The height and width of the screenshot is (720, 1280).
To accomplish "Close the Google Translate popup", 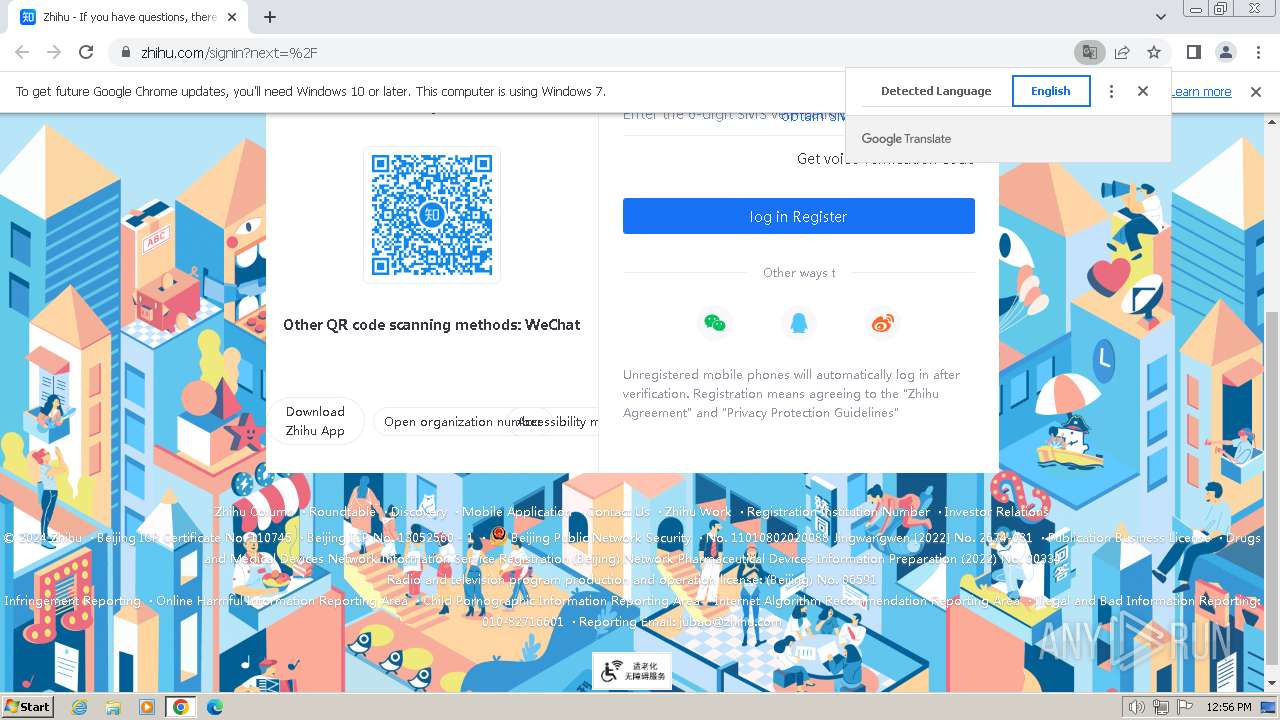I will click(x=1143, y=91).
